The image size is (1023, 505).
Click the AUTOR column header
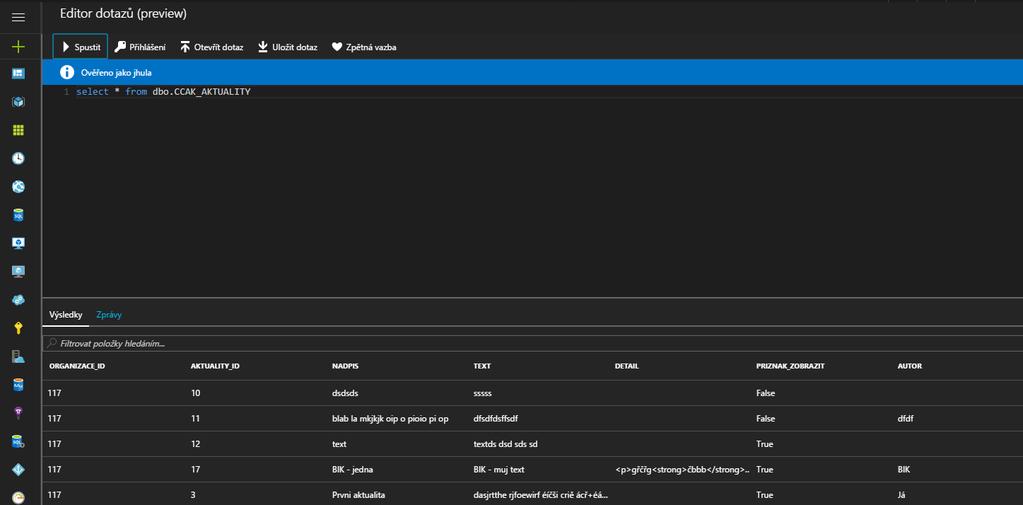(x=909, y=366)
